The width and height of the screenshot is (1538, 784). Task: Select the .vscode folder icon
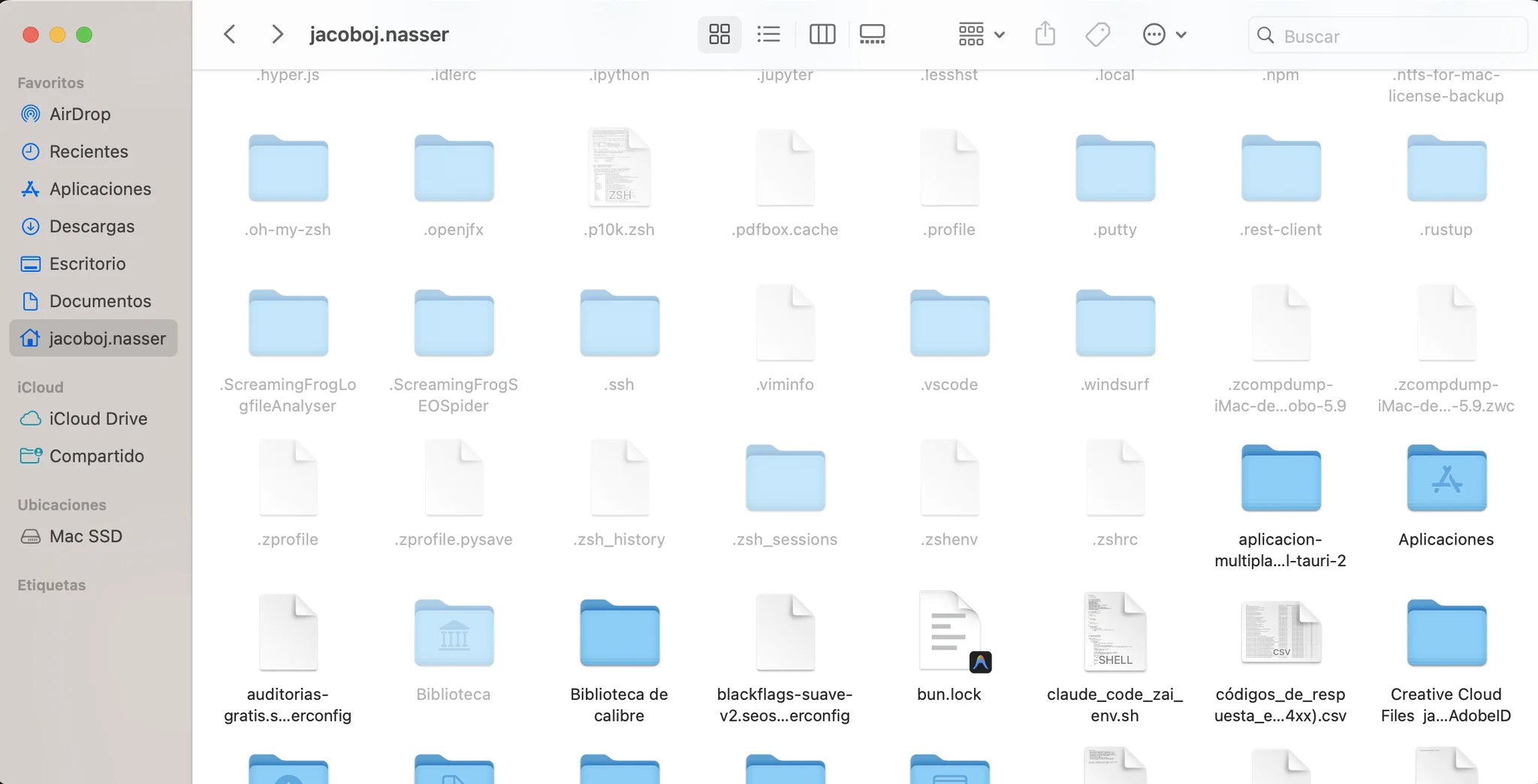tap(950, 323)
